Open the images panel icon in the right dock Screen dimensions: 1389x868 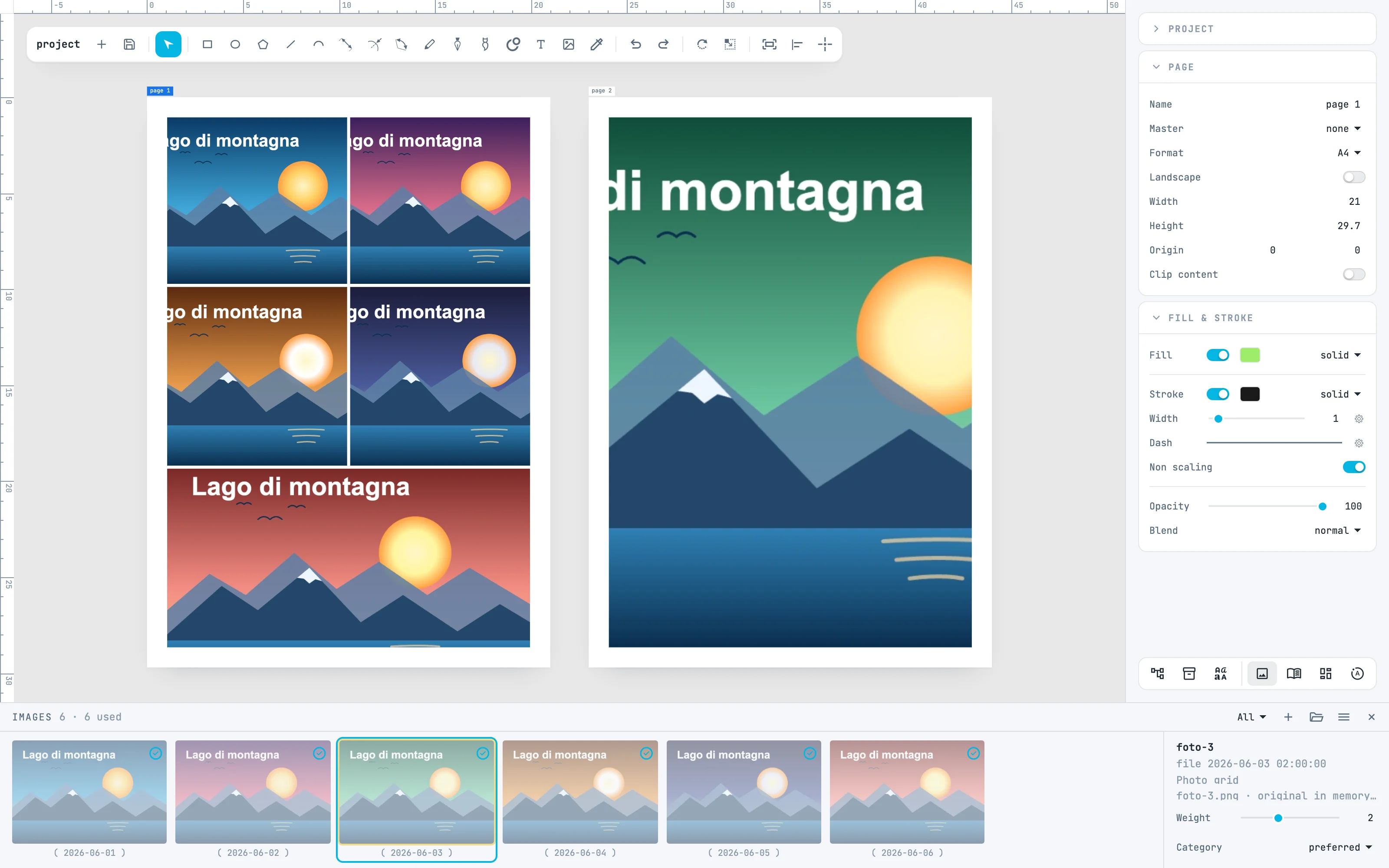[1262, 674]
